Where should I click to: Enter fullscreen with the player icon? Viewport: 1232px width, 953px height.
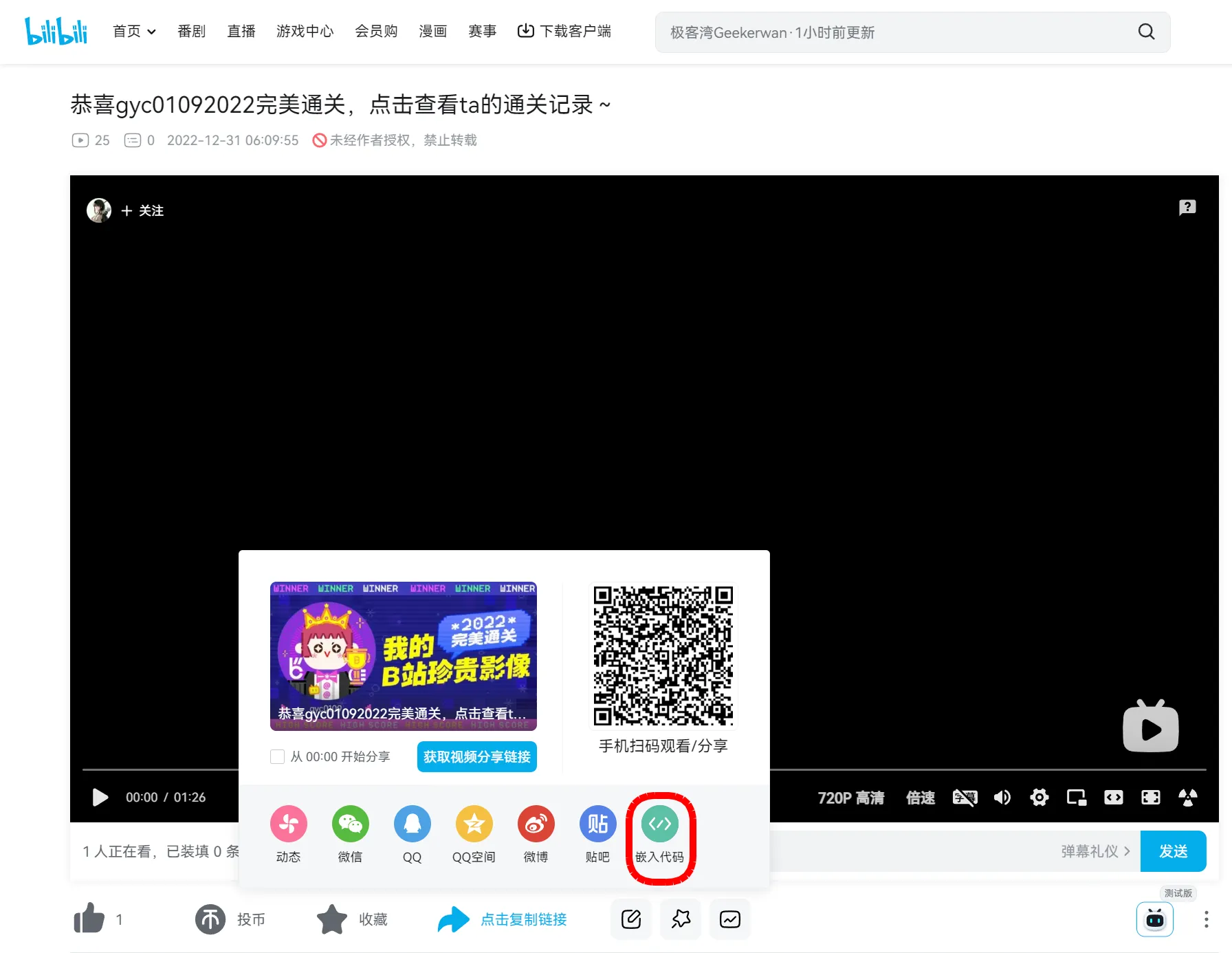[x=1151, y=797]
